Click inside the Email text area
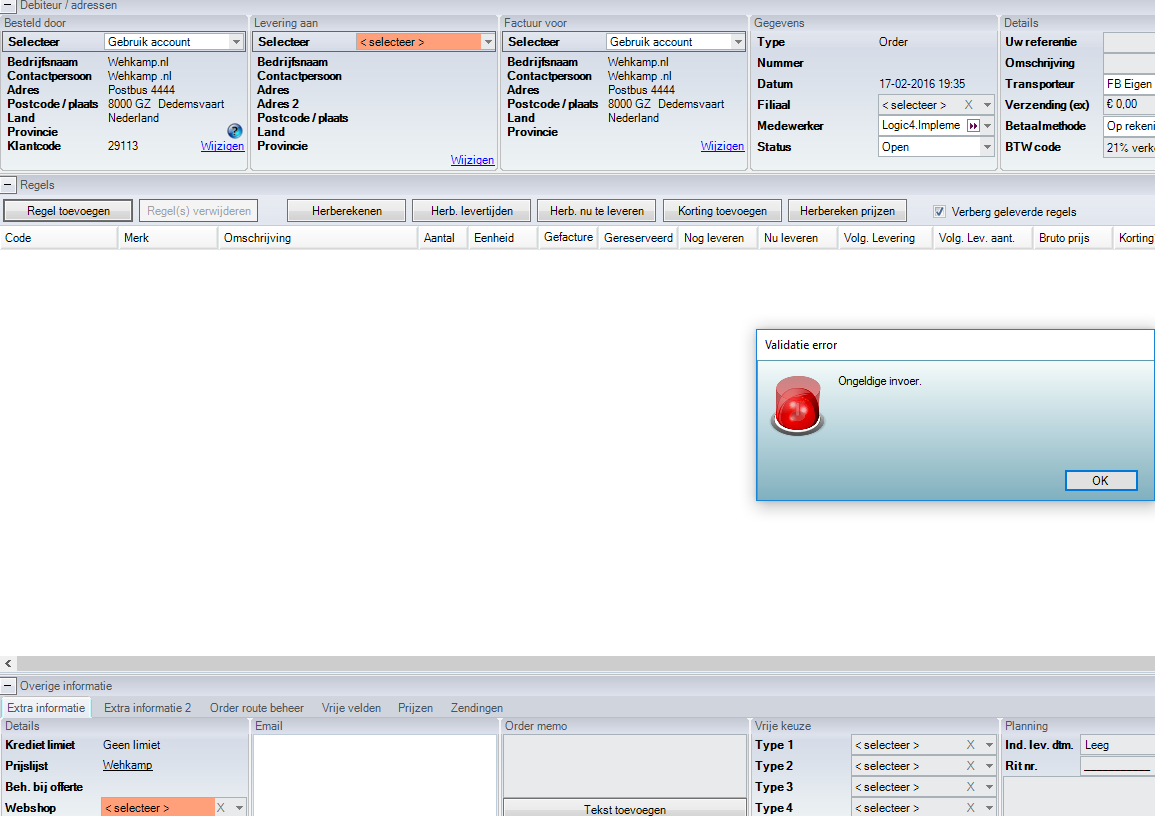The width and height of the screenshot is (1155, 816). tap(375, 775)
